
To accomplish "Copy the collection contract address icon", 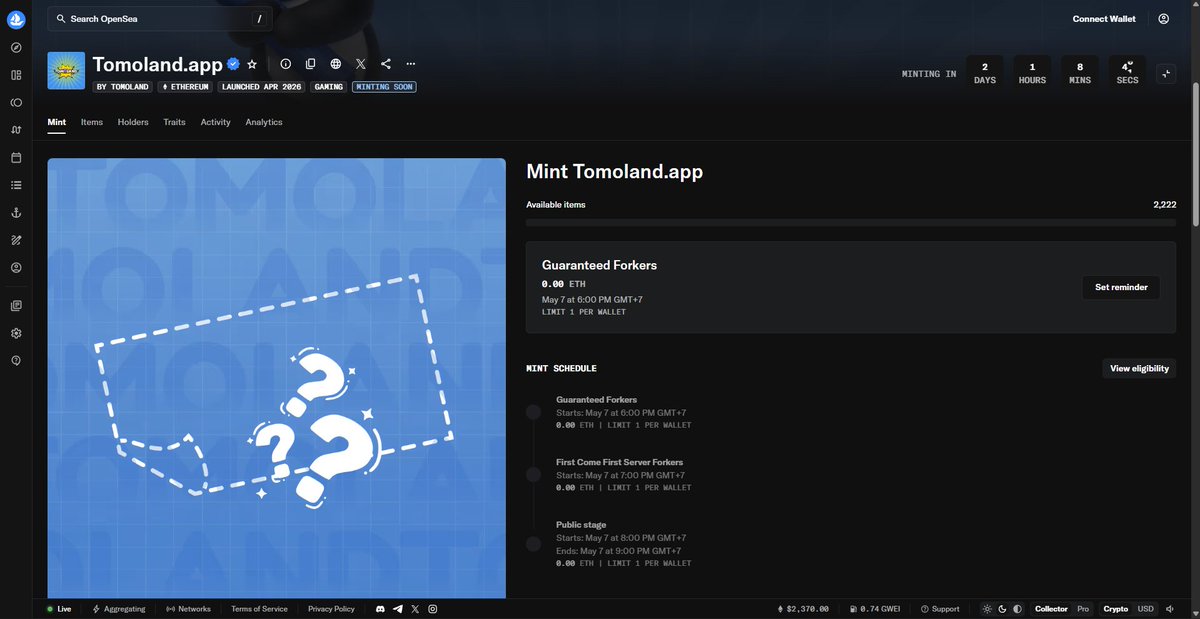I will pyautogui.click(x=310, y=64).
